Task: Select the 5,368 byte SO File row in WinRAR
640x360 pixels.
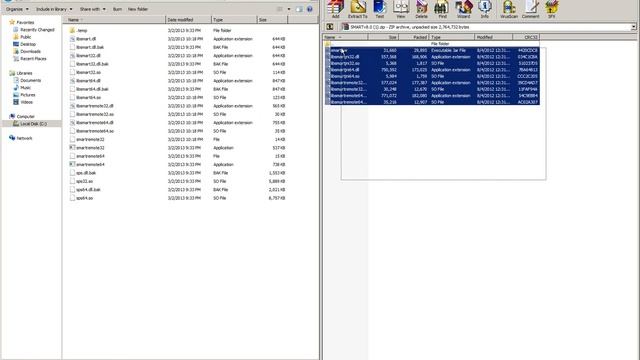Action: pyautogui.click(x=432, y=63)
